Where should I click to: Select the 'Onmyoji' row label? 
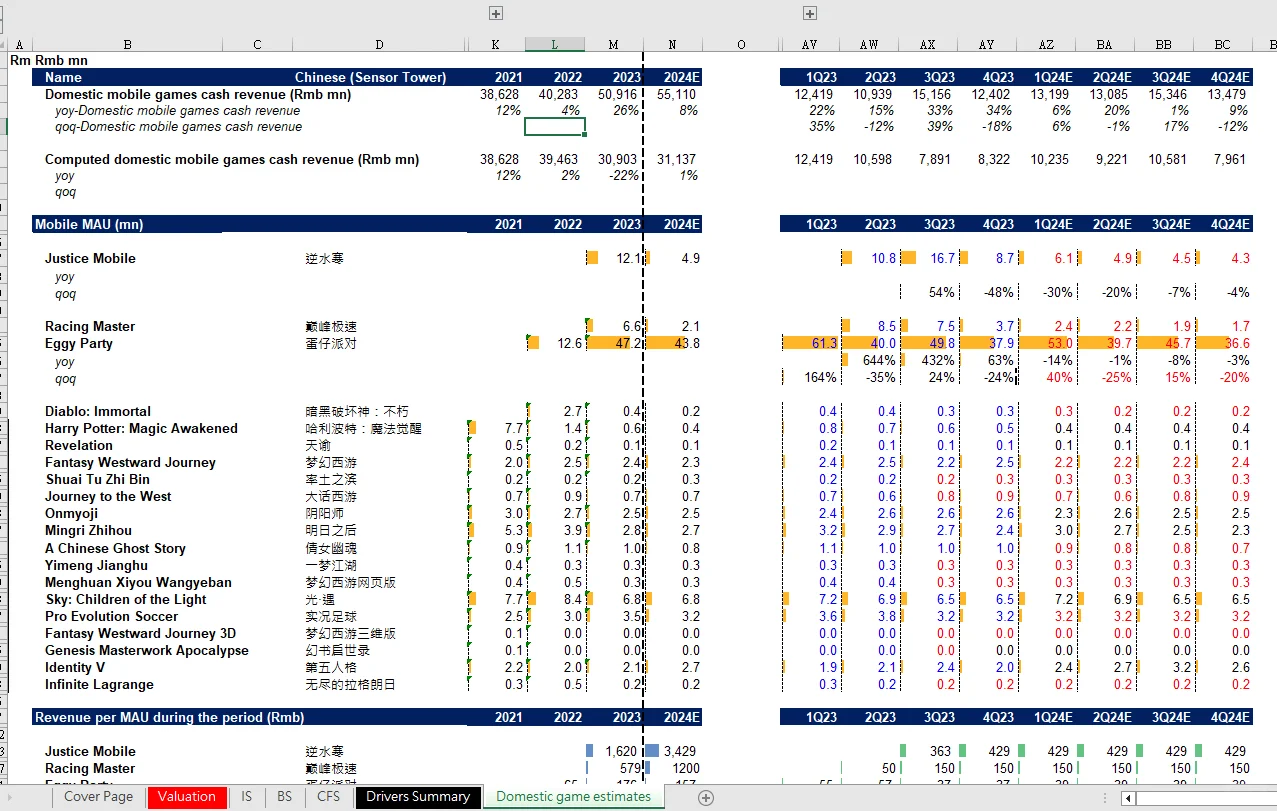tap(72, 513)
